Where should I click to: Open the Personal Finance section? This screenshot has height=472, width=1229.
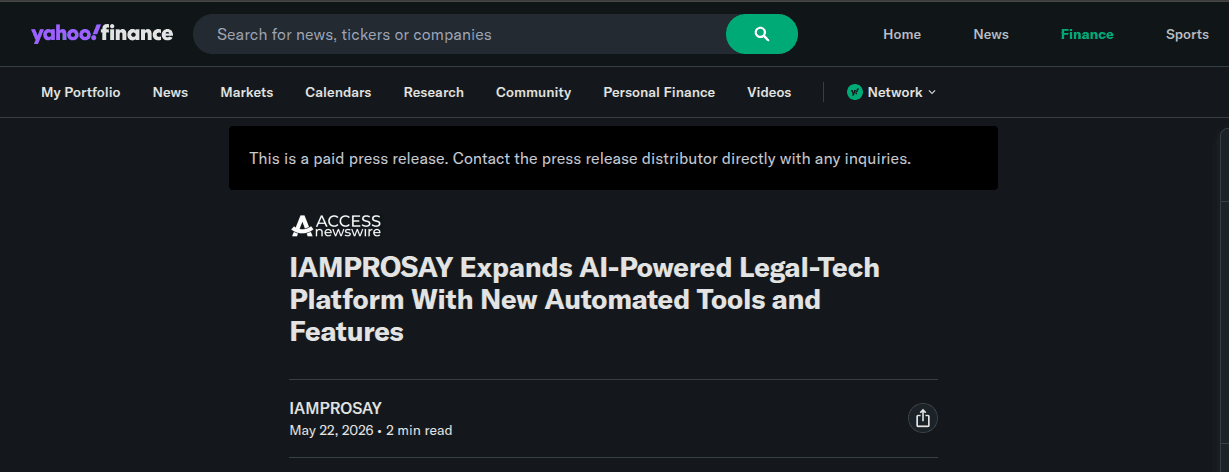[x=659, y=92]
